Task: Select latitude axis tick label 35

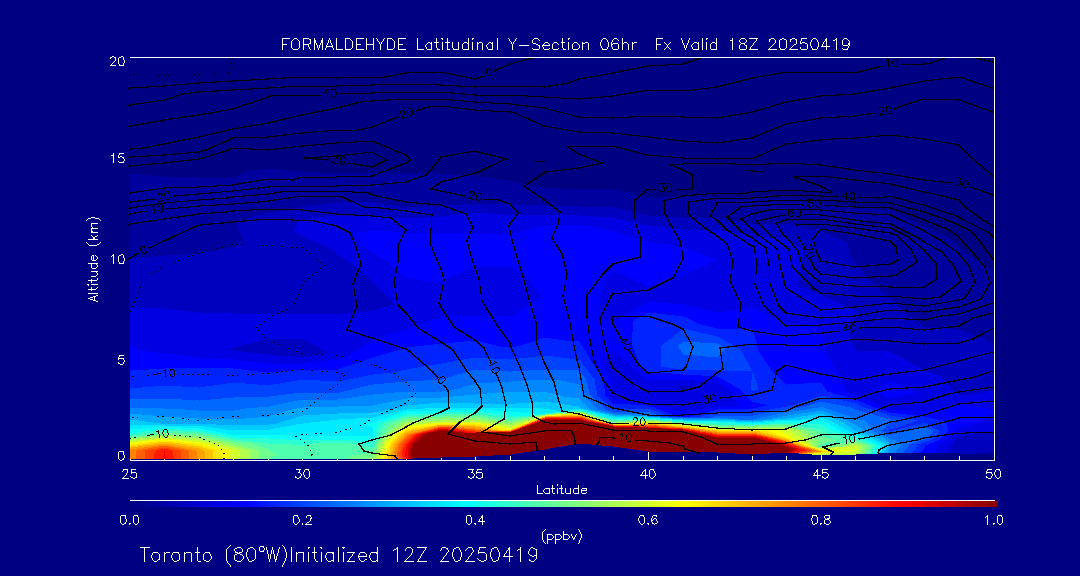Action: click(475, 474)
